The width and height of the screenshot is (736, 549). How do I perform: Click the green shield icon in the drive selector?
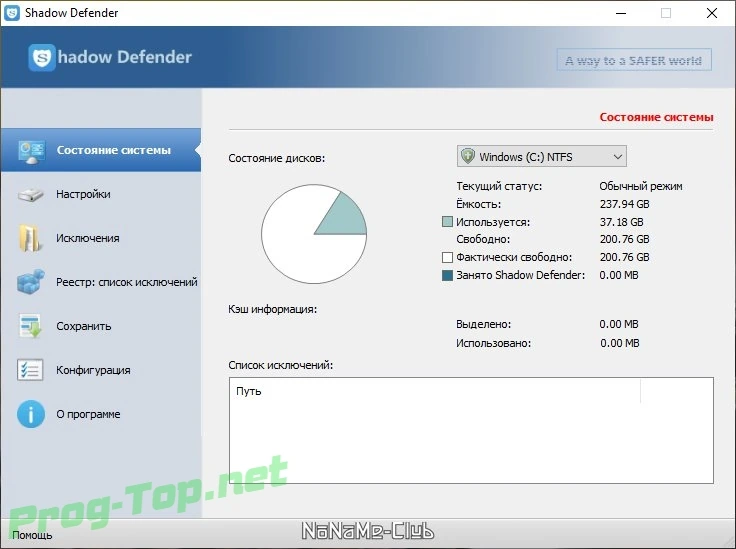[468, 156]
